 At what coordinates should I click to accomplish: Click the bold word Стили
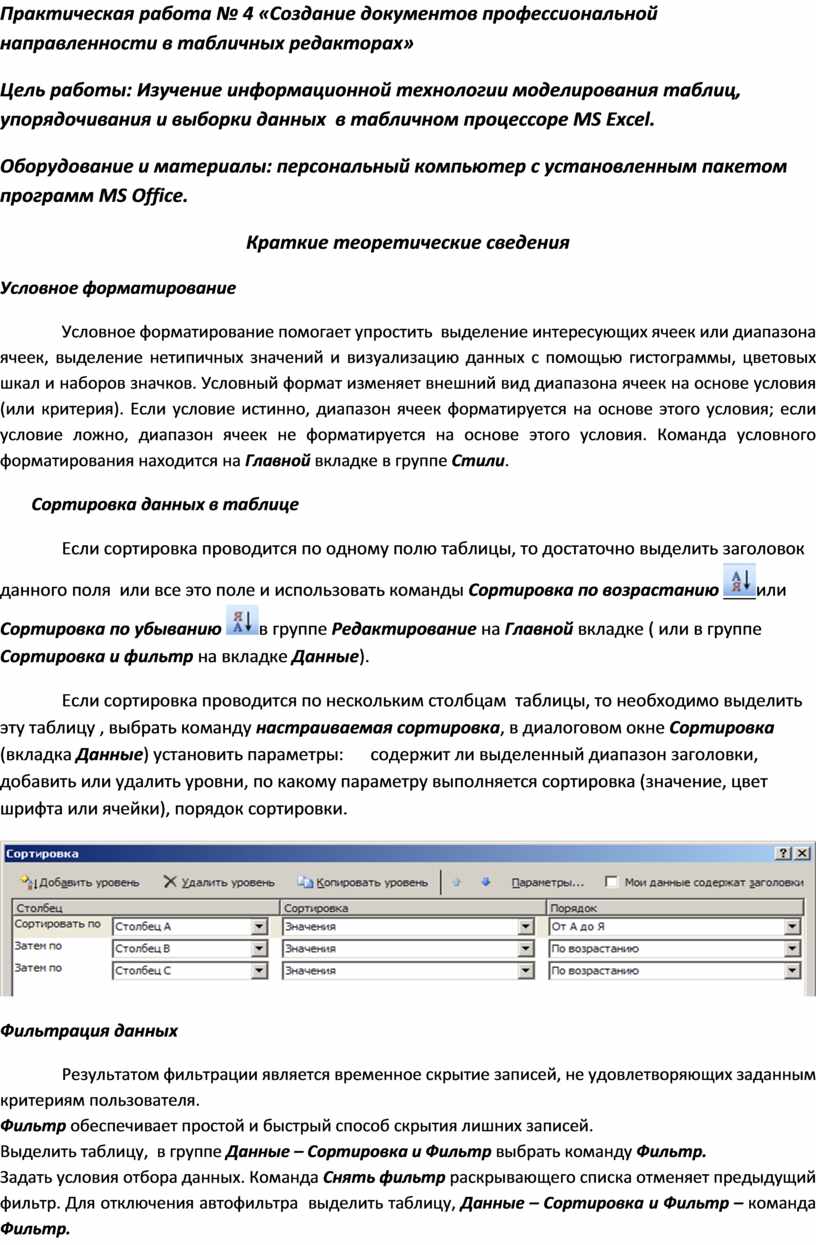(x=479, y=461)
